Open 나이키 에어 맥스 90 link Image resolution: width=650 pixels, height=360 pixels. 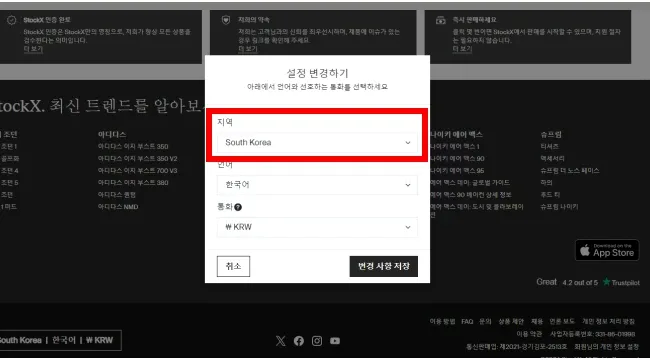457,158
